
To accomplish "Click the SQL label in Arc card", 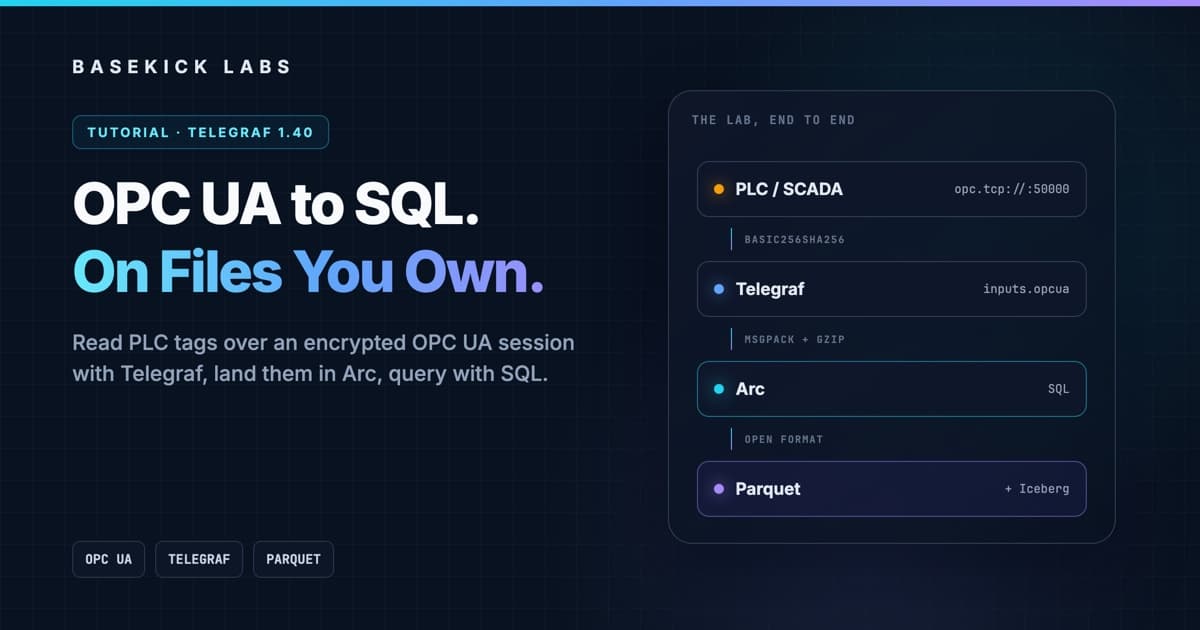I will 1058,389.
